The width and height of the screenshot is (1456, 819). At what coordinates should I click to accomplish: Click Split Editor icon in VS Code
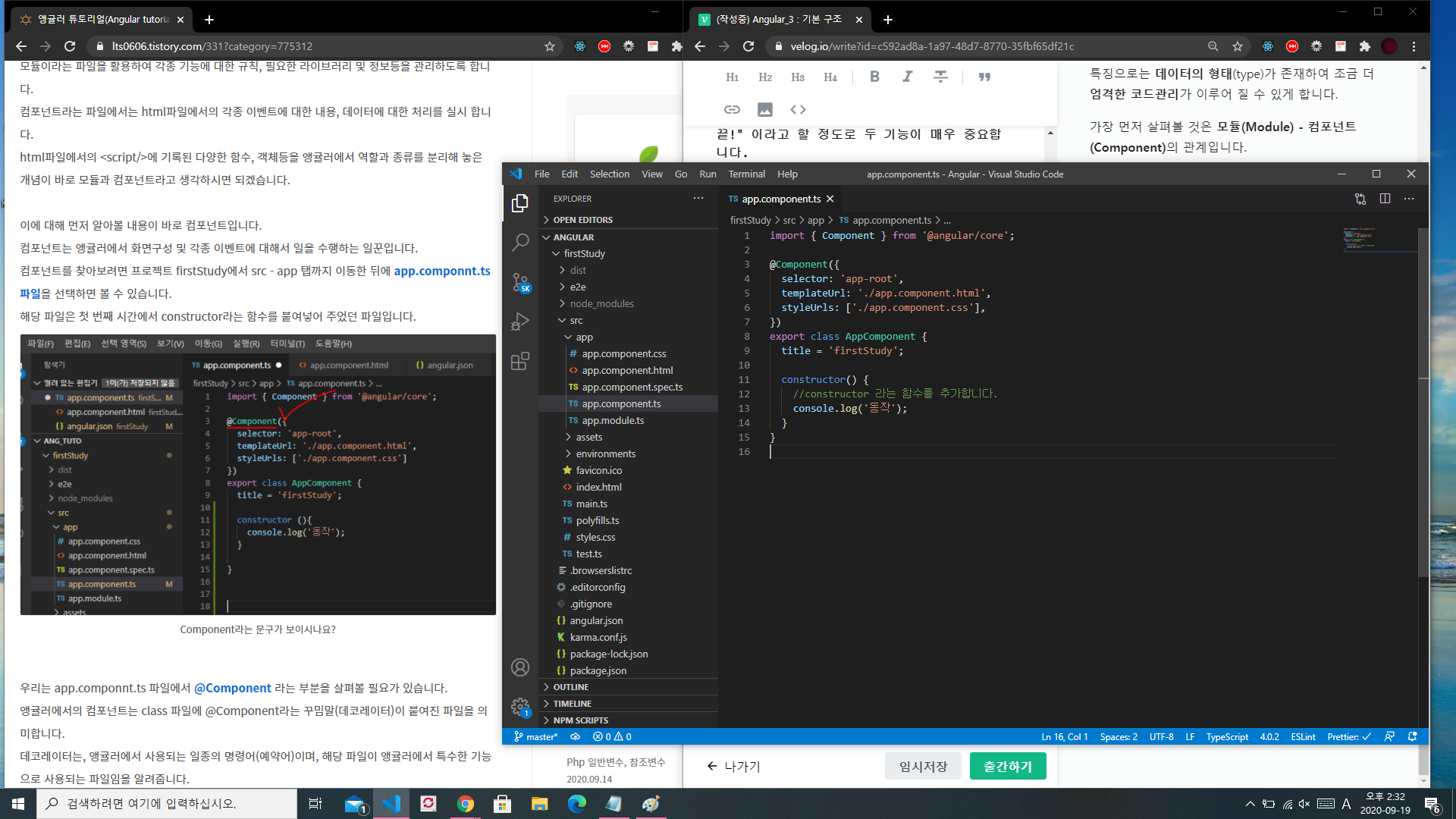tap(1385, 199)
